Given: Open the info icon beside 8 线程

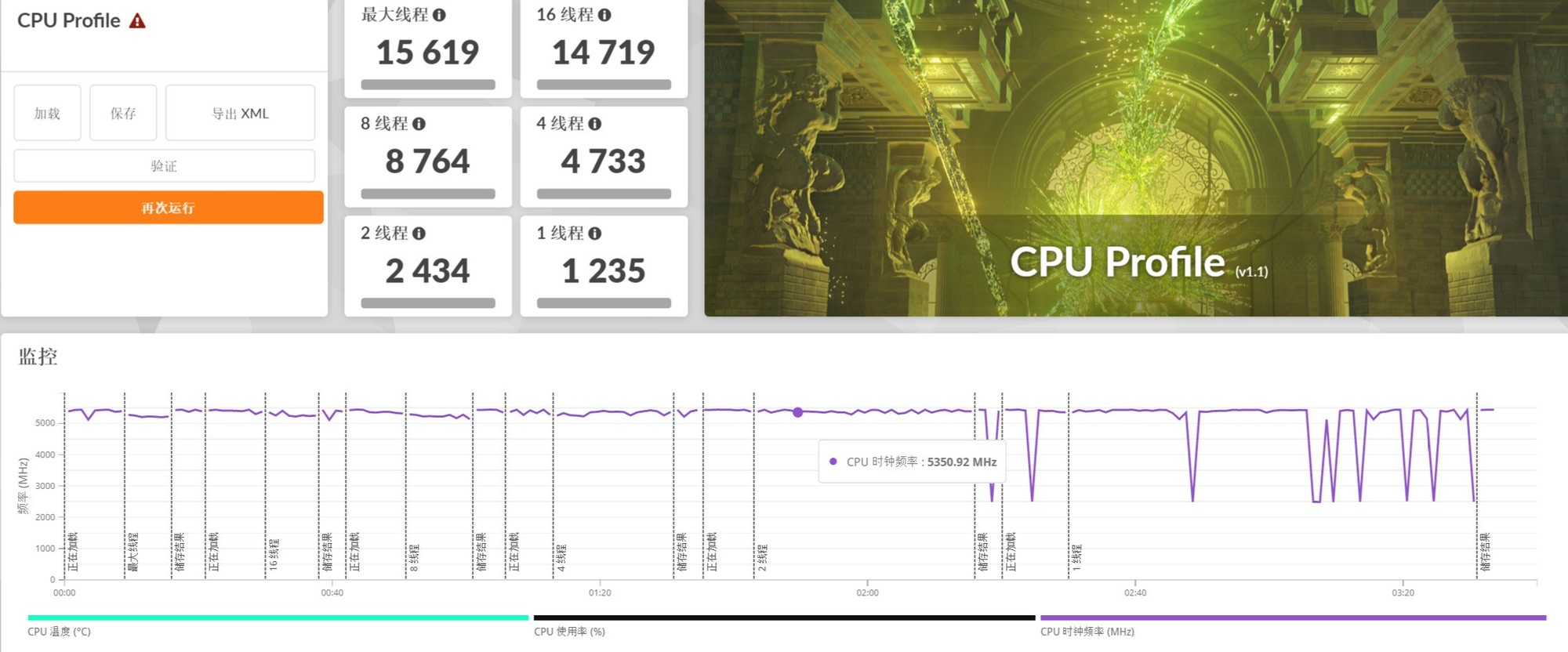Looking at the screenshot, I should pos(419,124).
